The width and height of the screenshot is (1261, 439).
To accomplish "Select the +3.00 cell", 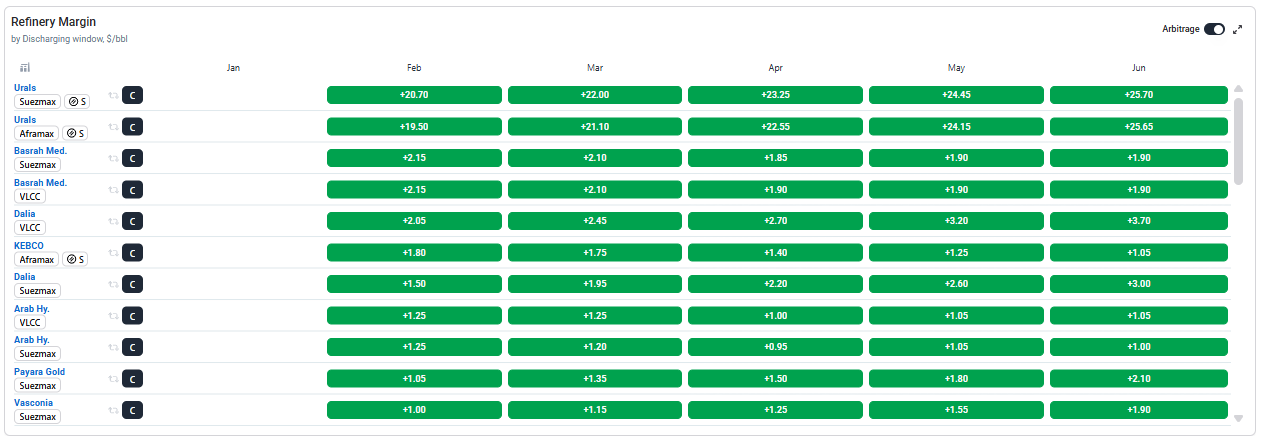I will [x=1138, y=284].
